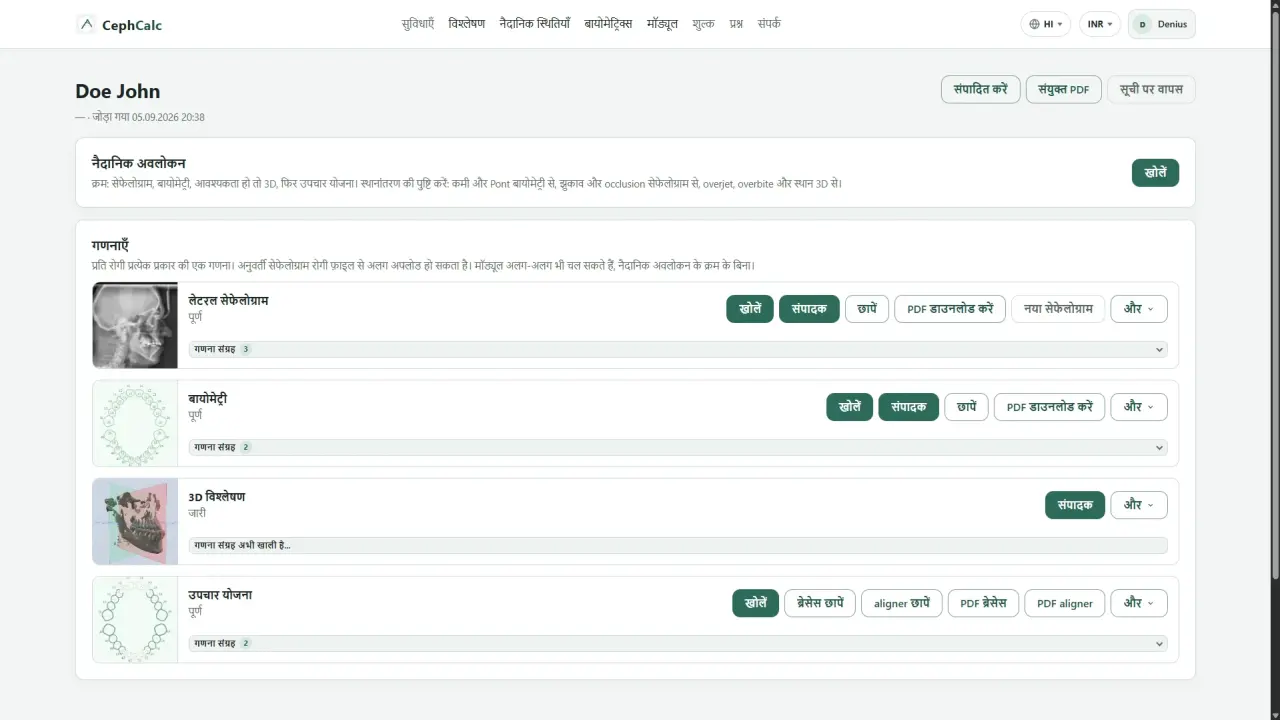Click सूची पर वापस button
Viewport: 1280px width, 720px height.
click(1151, 89)
